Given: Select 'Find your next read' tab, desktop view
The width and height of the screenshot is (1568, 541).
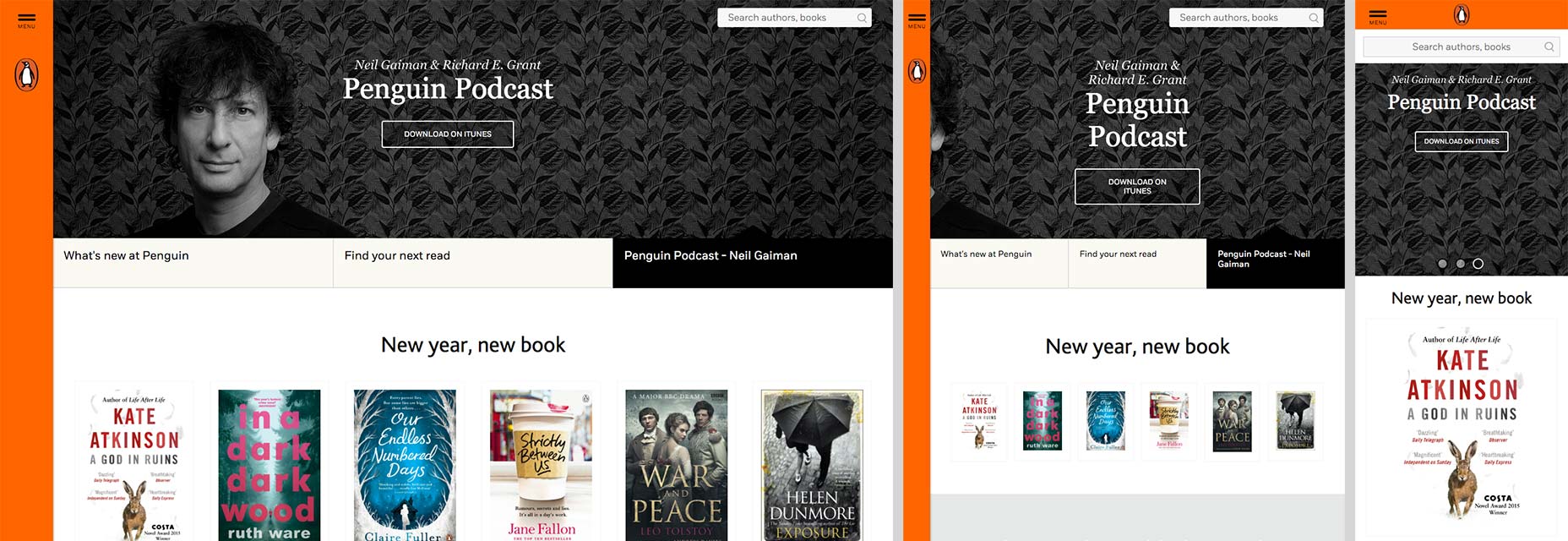Looking at the screenshot, I should [473, 263].
